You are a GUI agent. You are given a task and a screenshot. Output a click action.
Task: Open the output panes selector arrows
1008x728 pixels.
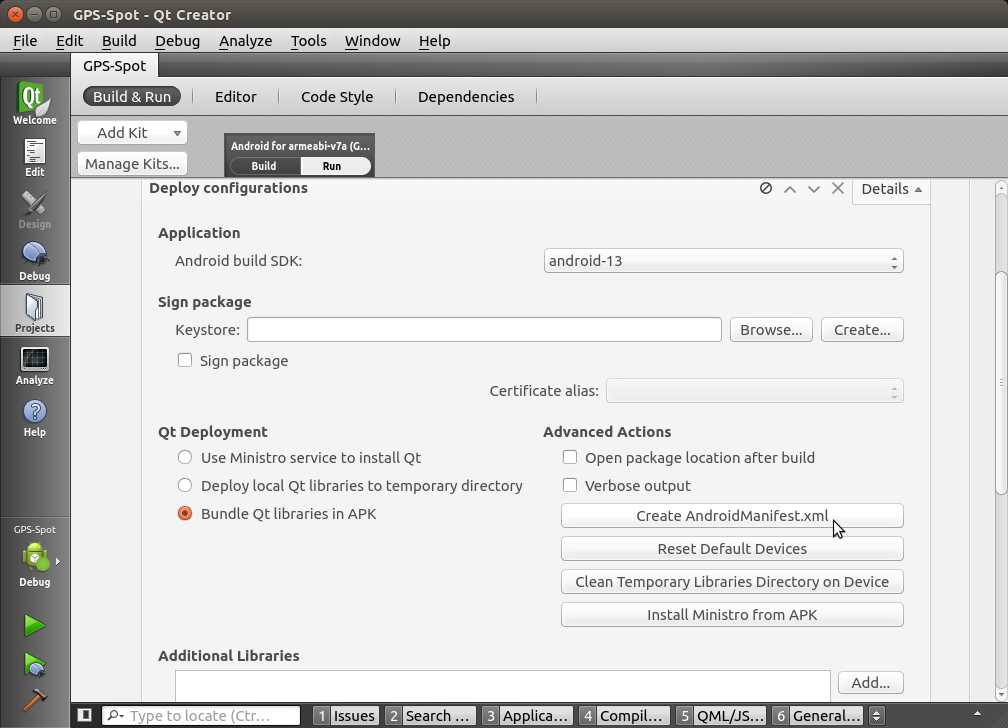(x=876, y=715)
